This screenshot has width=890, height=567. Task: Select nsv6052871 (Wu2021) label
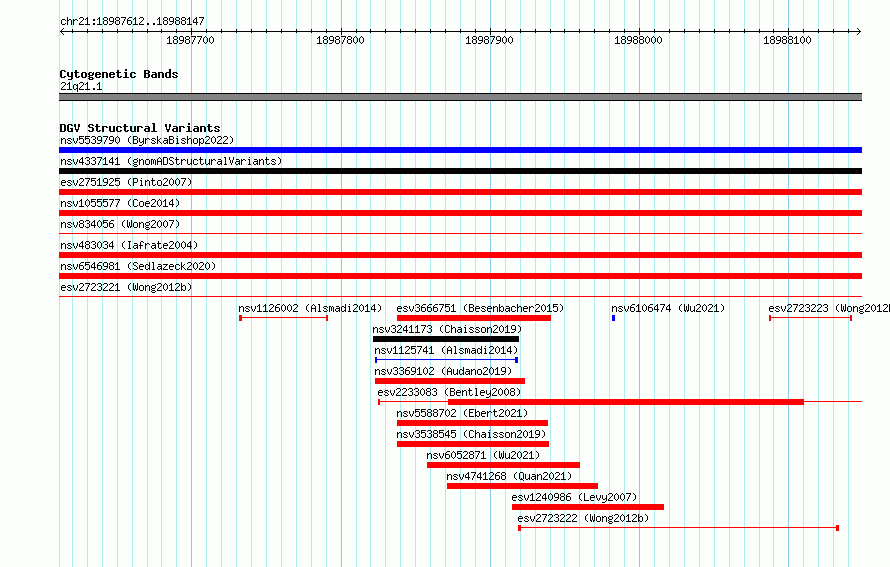click(x=483, y=455)
